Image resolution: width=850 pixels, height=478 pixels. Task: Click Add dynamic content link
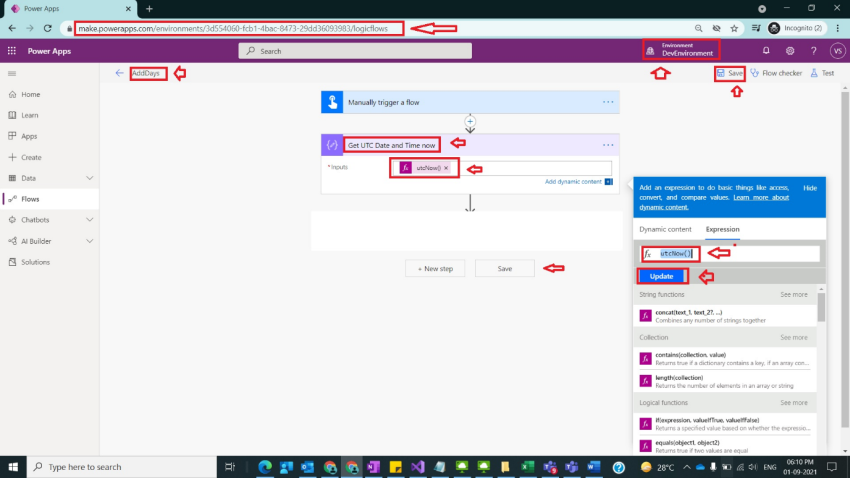(573, 182)
